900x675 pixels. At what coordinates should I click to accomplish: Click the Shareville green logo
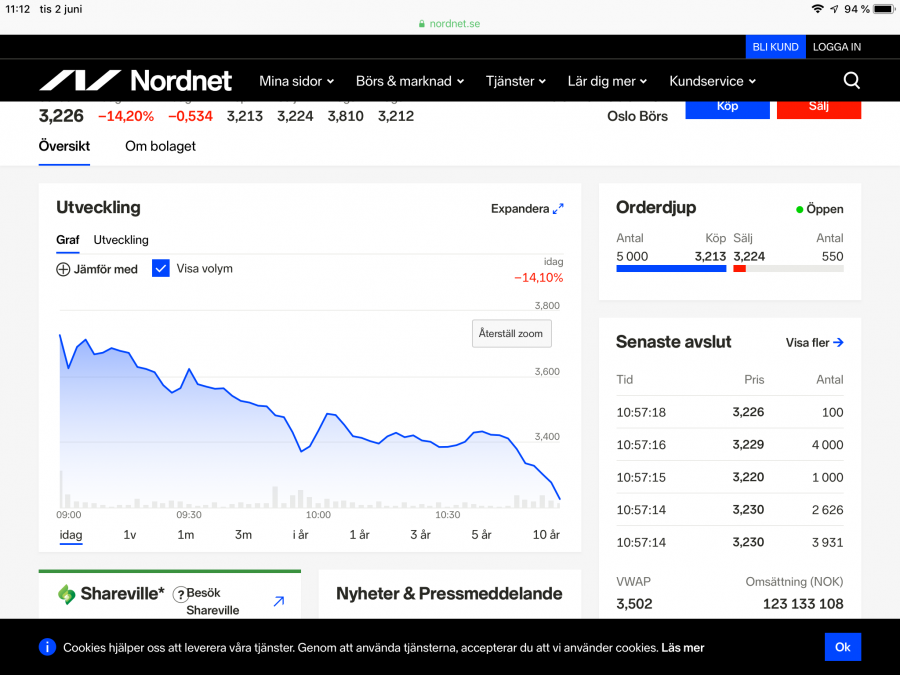(x=67, y=594)
